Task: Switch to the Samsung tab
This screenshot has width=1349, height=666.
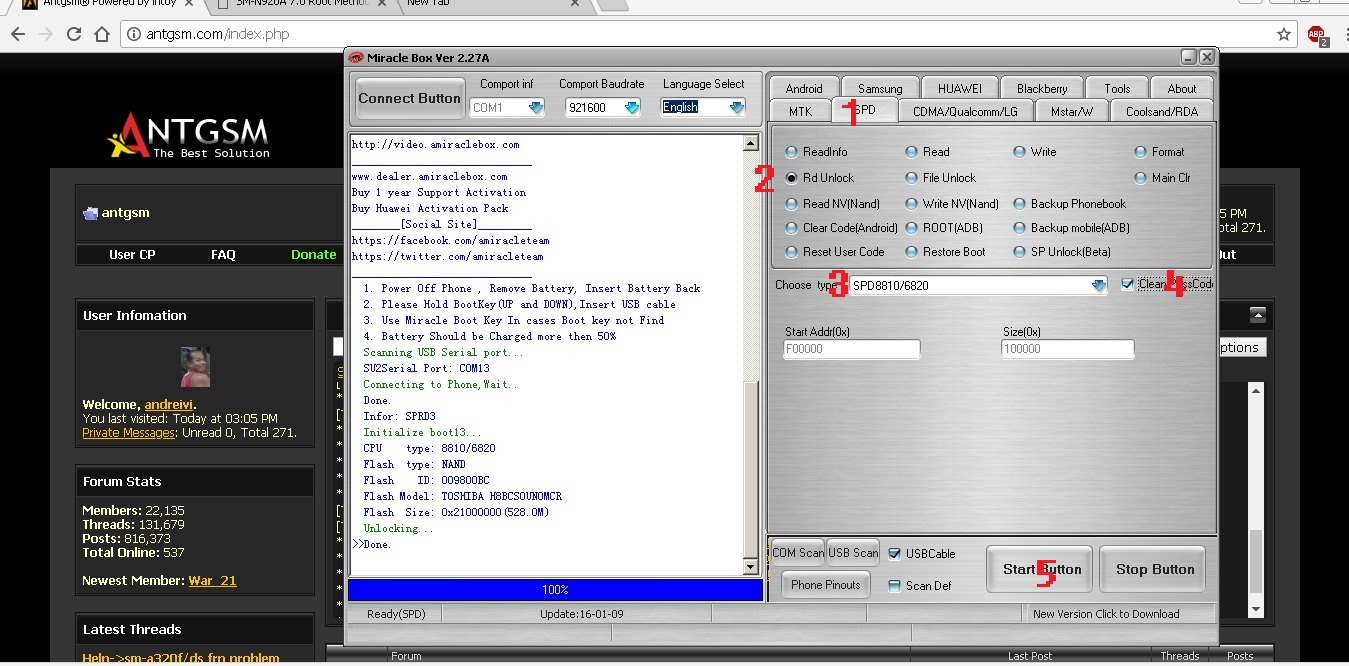Action: tap(880, 88)
